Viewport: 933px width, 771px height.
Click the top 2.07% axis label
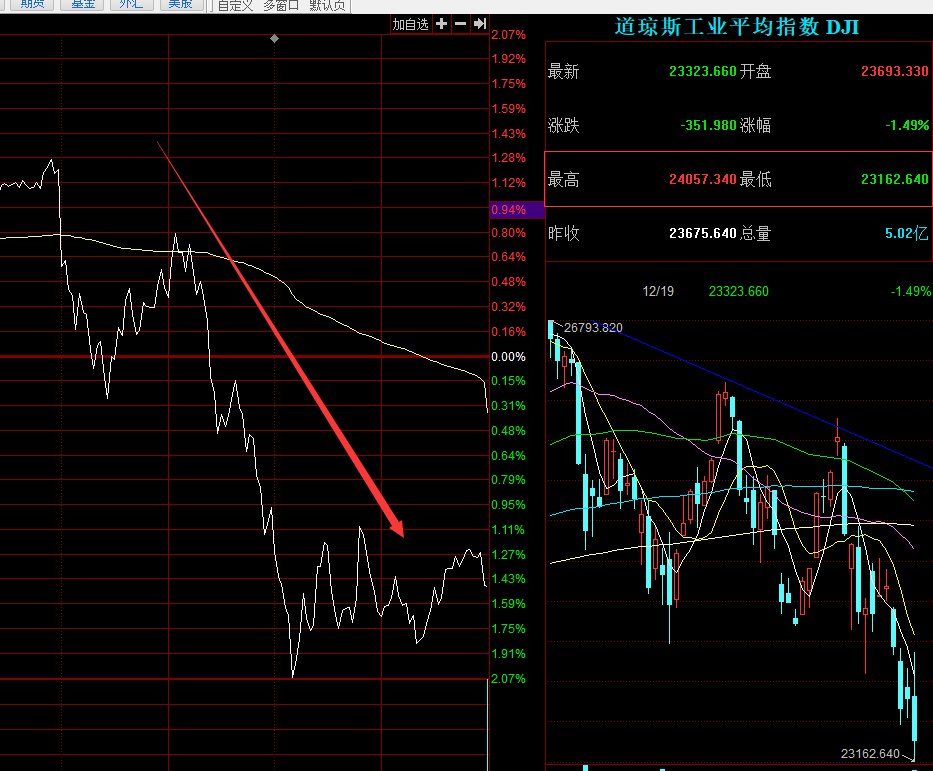(509, 35)
